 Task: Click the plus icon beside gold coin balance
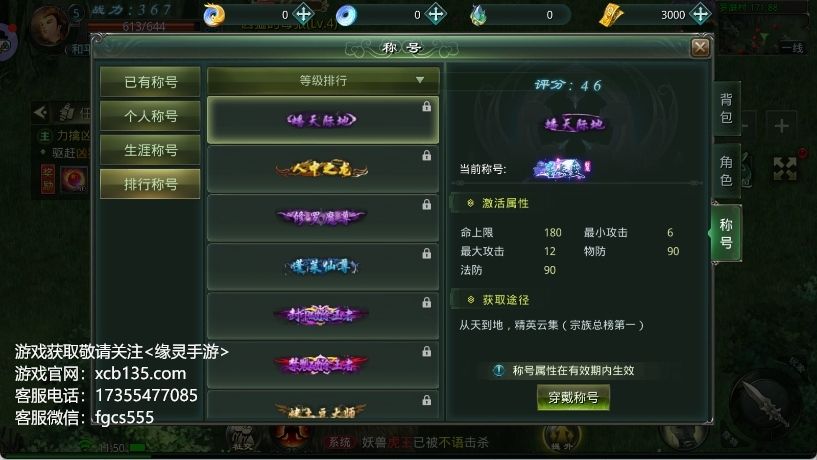pos(303,14)
